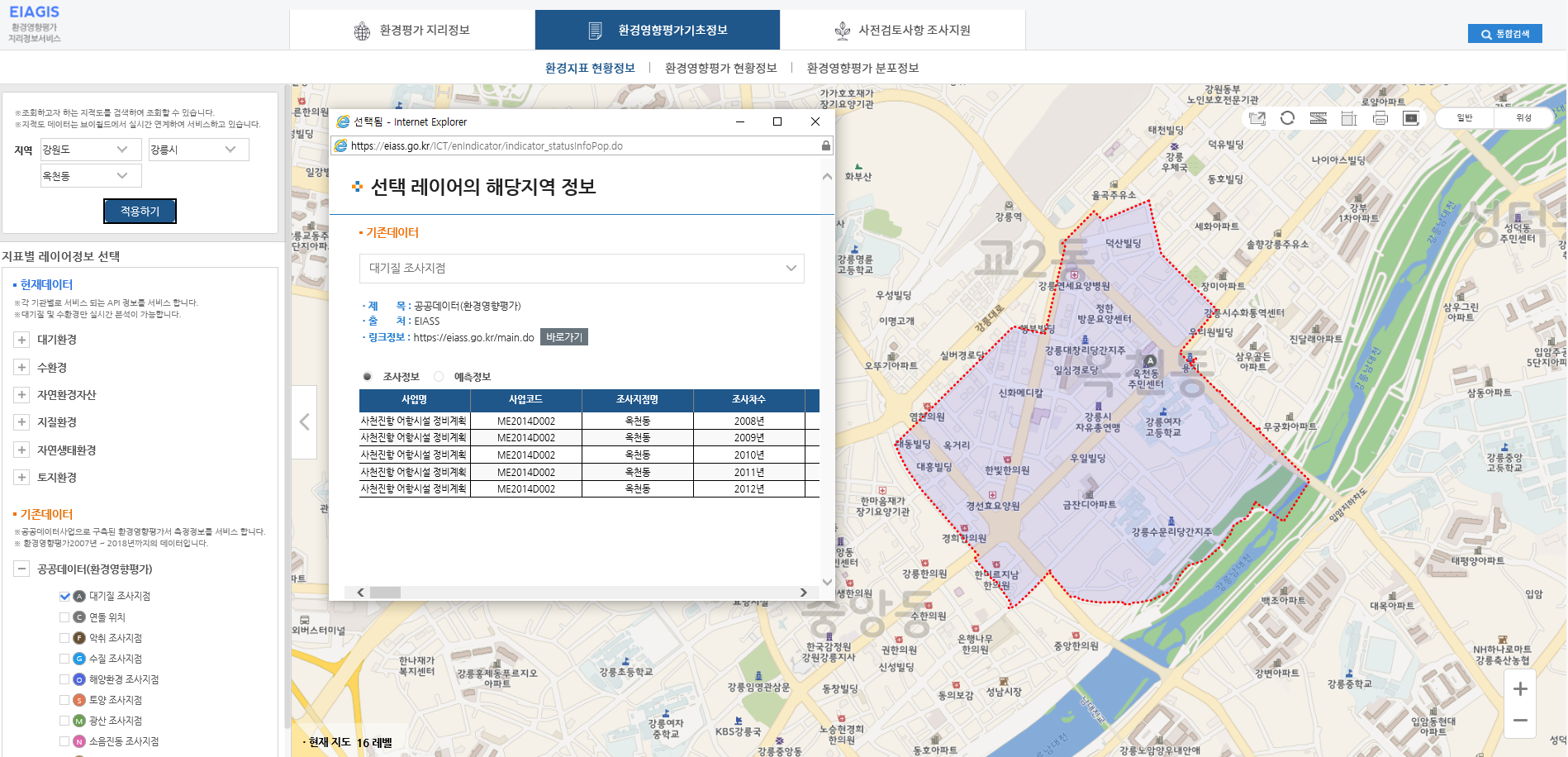
Task: Expand the 대기환경 tree item
Action: point(22,340)
